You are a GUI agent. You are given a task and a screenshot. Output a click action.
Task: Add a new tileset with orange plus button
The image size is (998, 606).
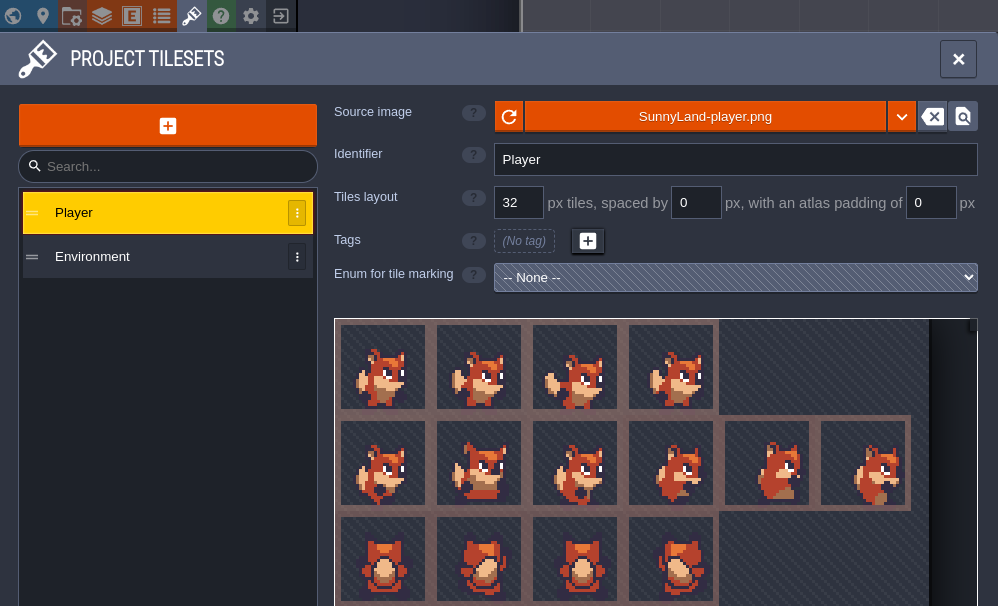pos(167,126)
